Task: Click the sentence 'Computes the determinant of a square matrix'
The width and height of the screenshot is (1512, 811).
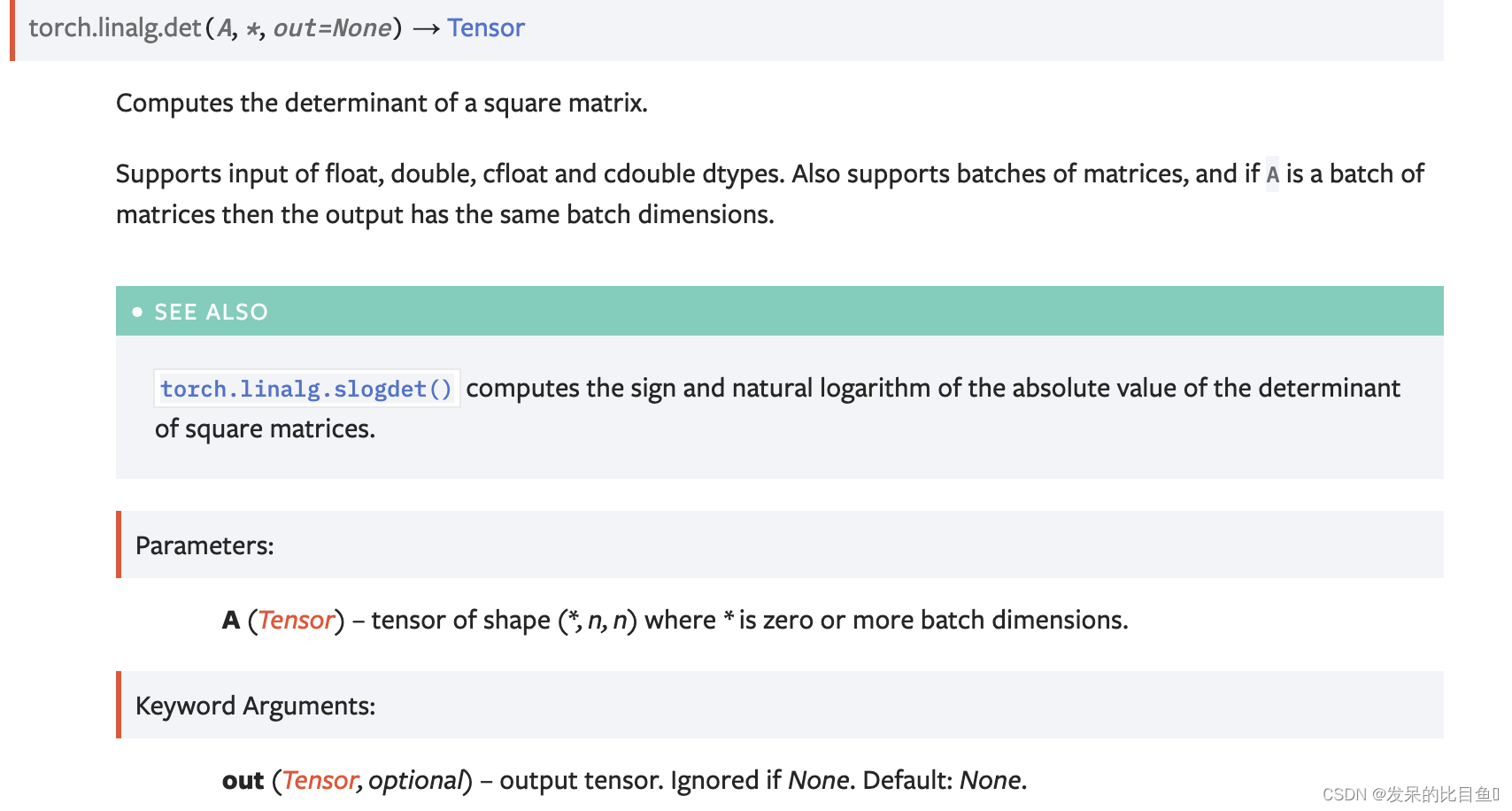Action: [x=382, y=103]
